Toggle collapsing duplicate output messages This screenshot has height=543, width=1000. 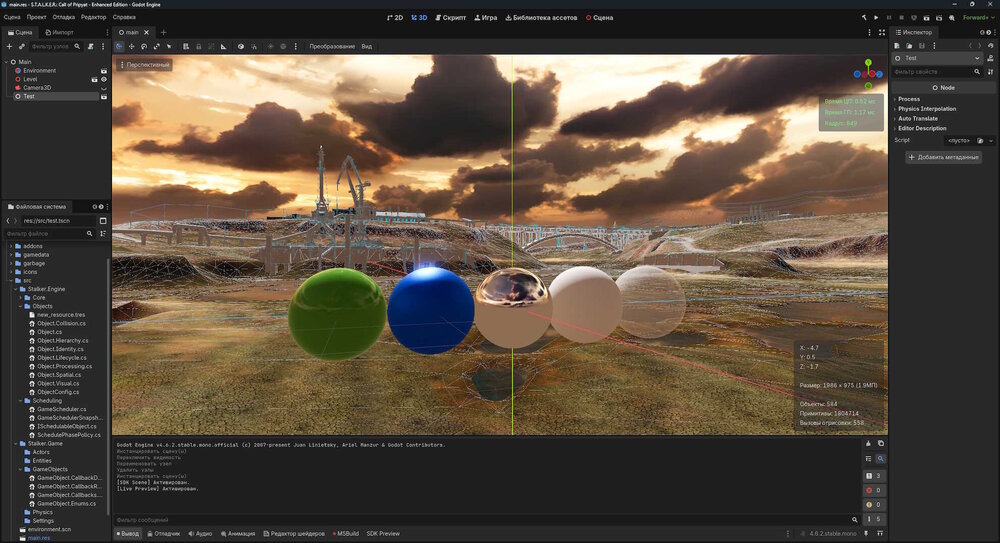click(868, 459)
